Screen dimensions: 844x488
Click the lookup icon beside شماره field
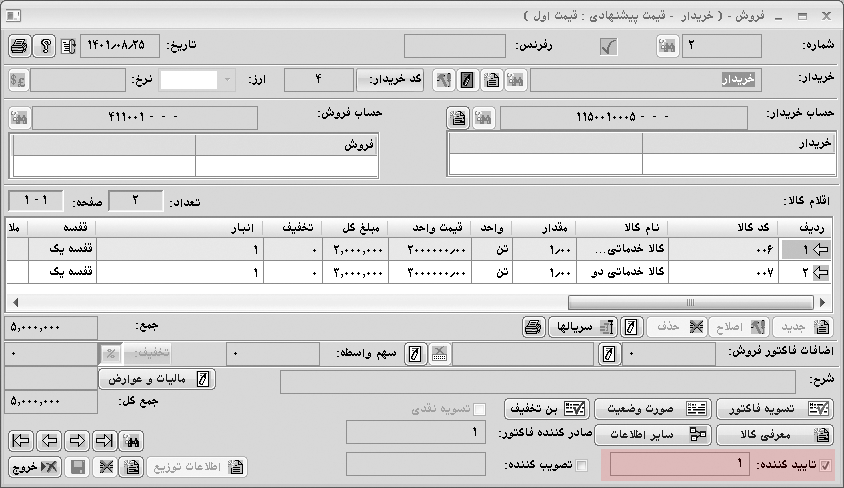(x=667, y=46)
